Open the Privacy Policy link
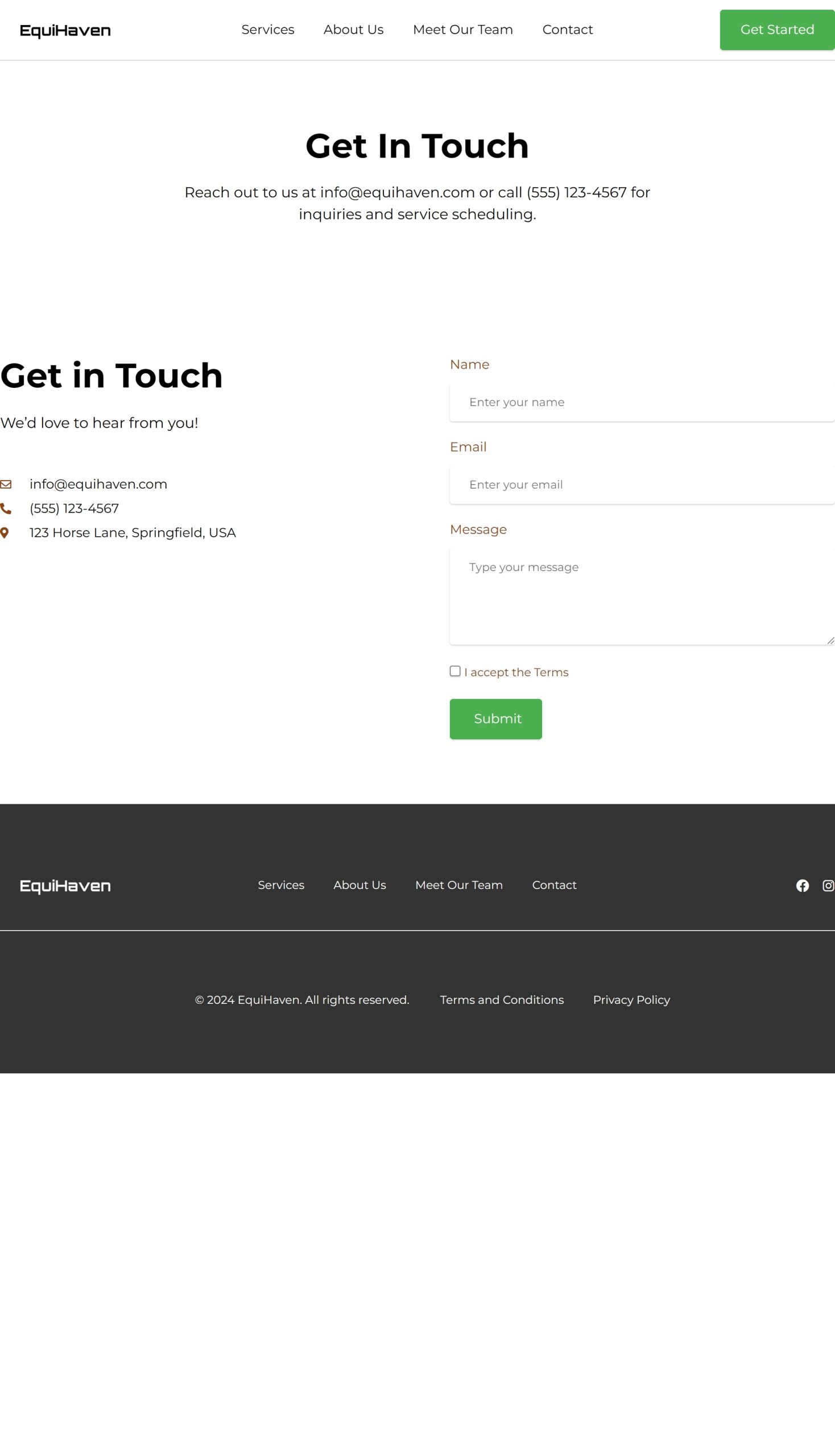The width and height of the screenshot is (835, 1456). point(631,999)
